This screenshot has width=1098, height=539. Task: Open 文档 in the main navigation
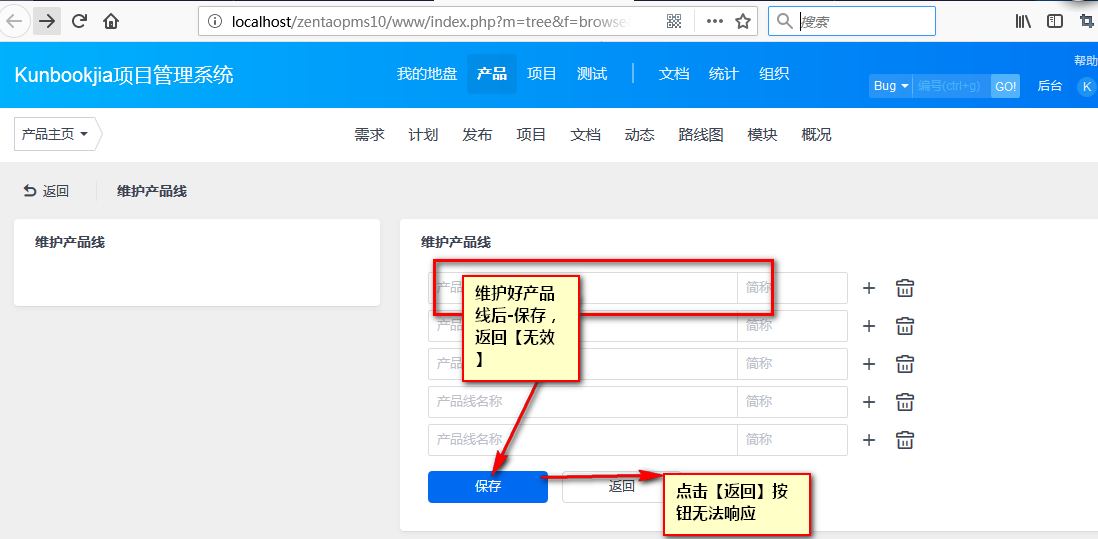[674, 74]
